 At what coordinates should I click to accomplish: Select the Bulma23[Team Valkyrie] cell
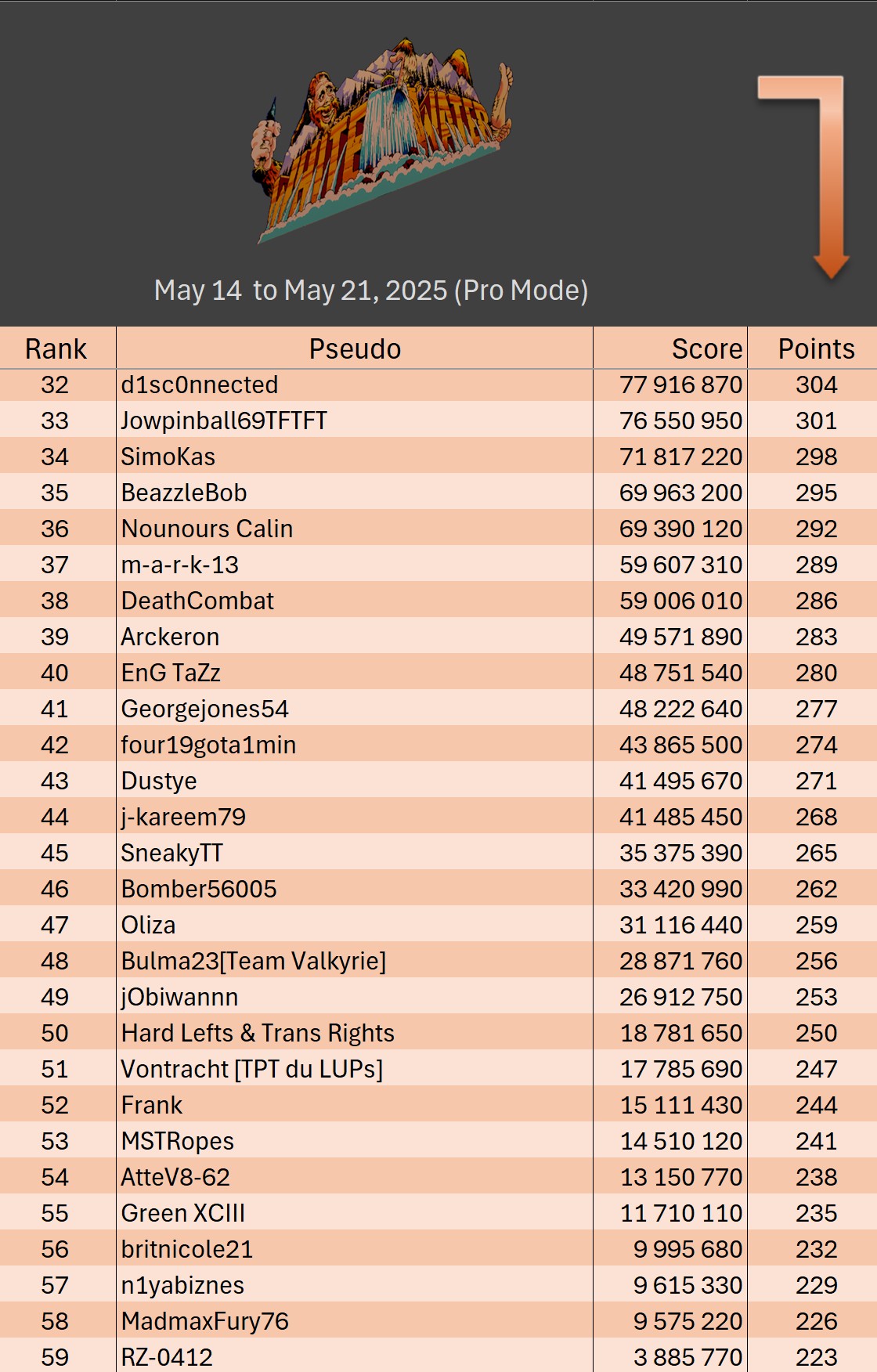tap(253, 961)
